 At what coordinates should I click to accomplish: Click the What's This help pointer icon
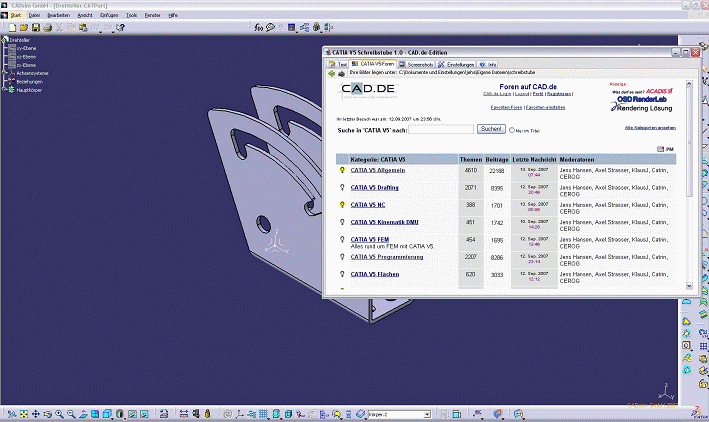[120, 28]
